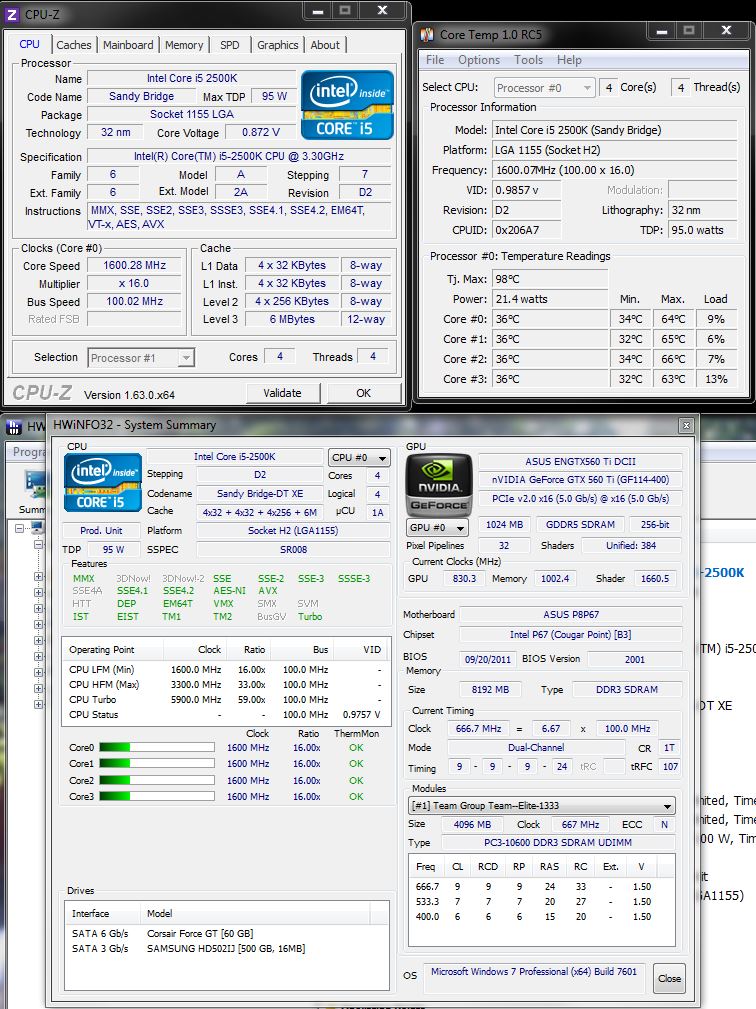This screenshot has height=1009, width=756.
Task: Click the GPU clock '830.3' value
Action: pos(464,579)
